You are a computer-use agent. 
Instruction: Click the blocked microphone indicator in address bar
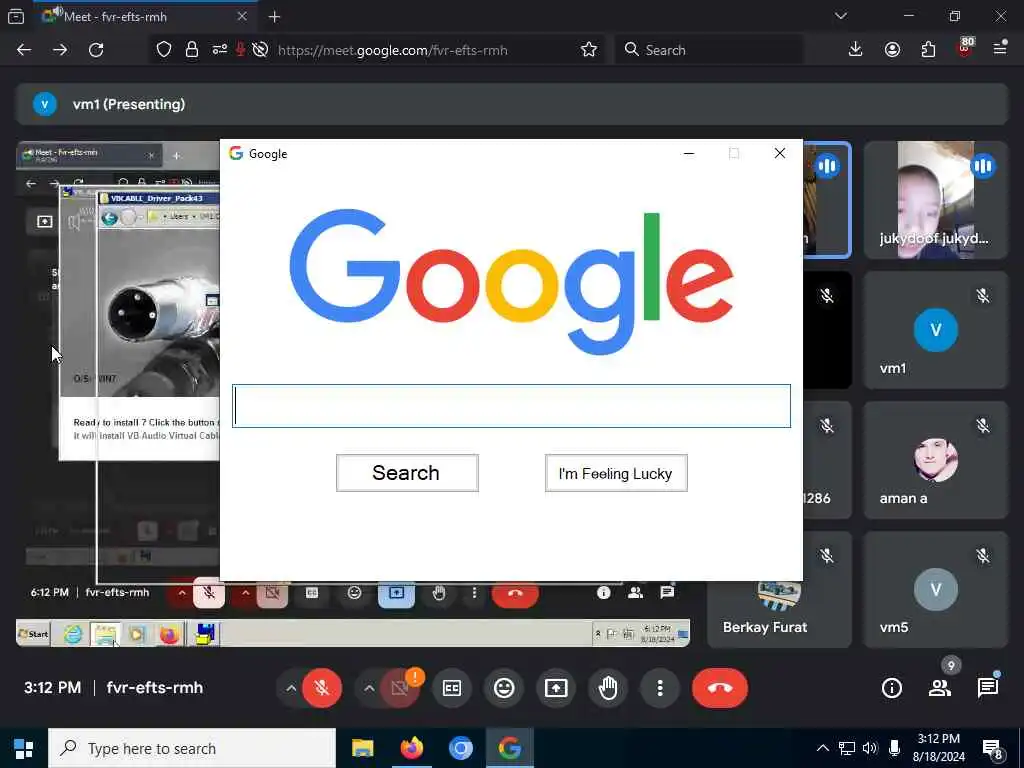240,50
